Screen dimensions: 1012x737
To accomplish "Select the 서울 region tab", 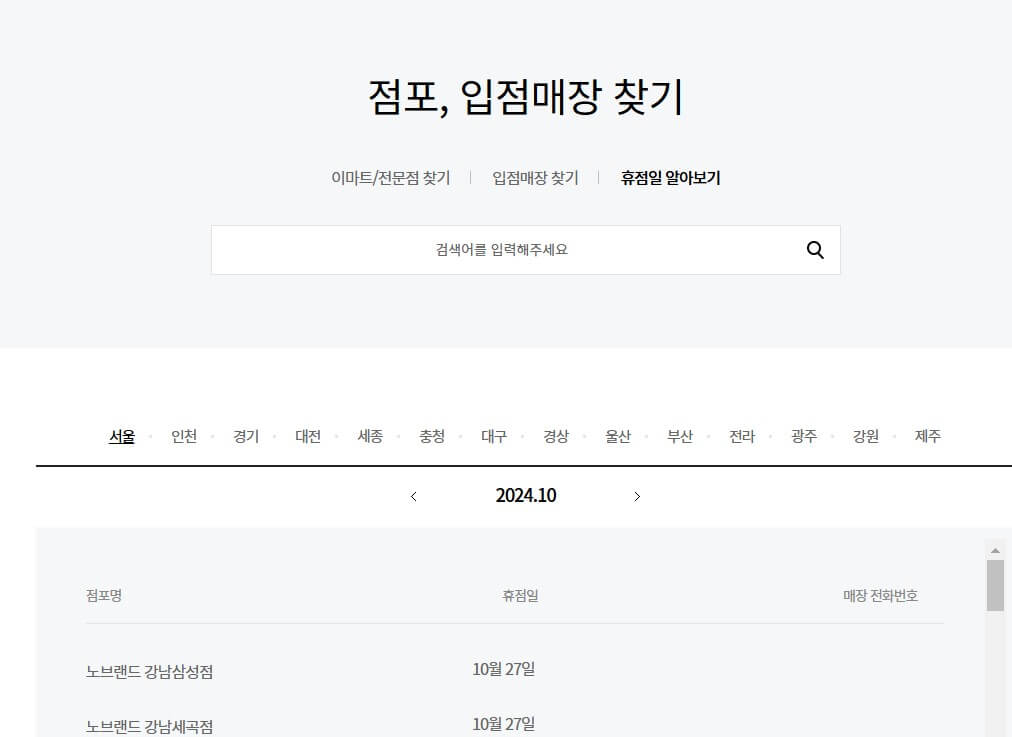I will pyautogui.click(x=122, y=435).
